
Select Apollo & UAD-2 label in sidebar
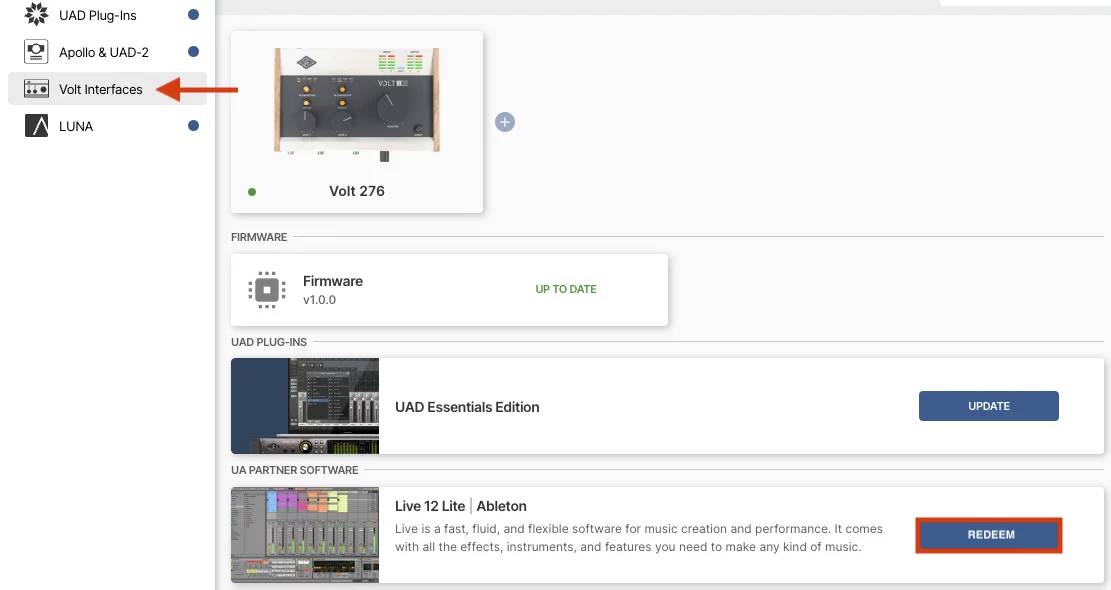pyautogui.click(x=103, y=52)
